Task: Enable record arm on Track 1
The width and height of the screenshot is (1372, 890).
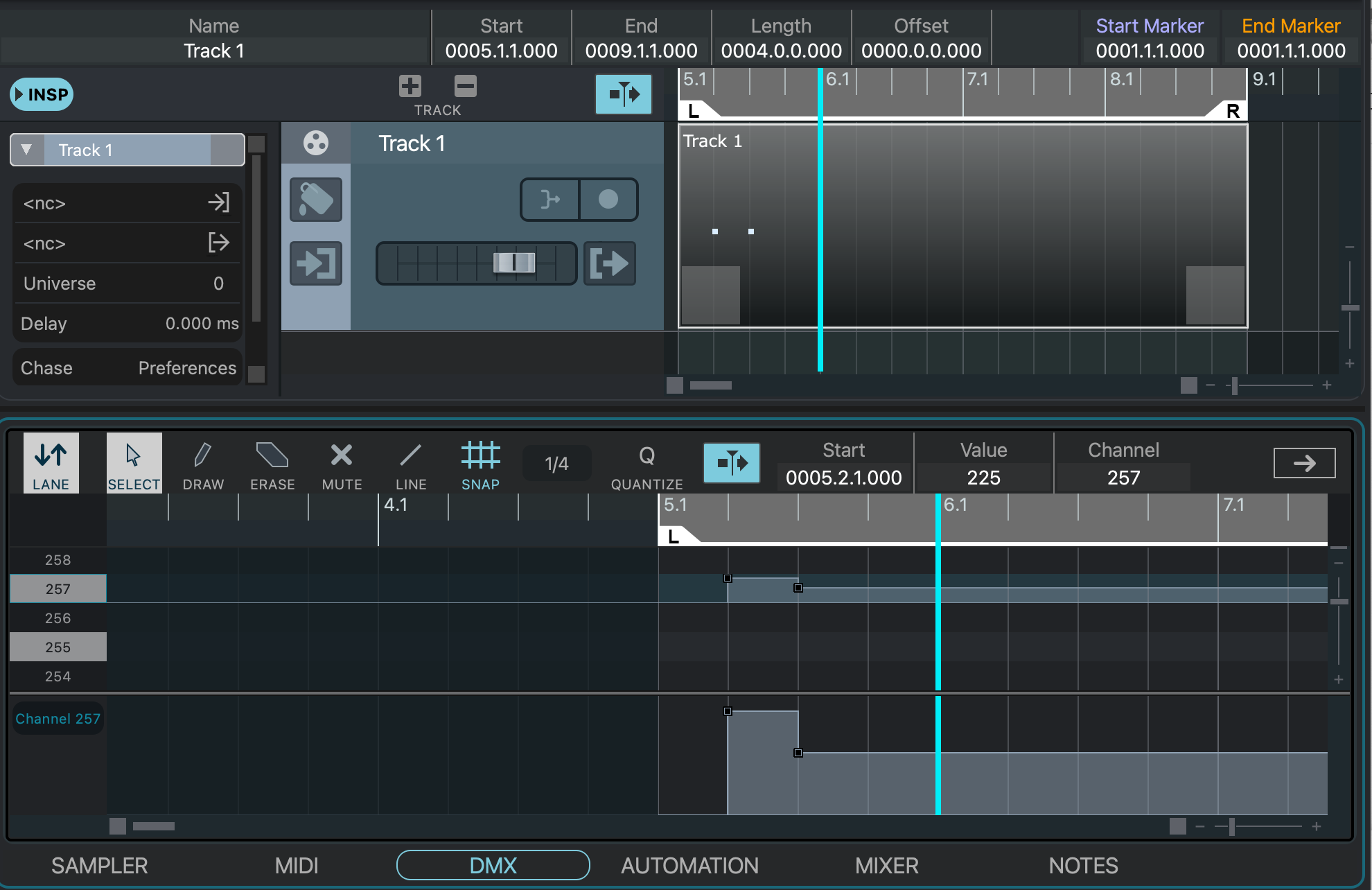Action: point(608,200)
